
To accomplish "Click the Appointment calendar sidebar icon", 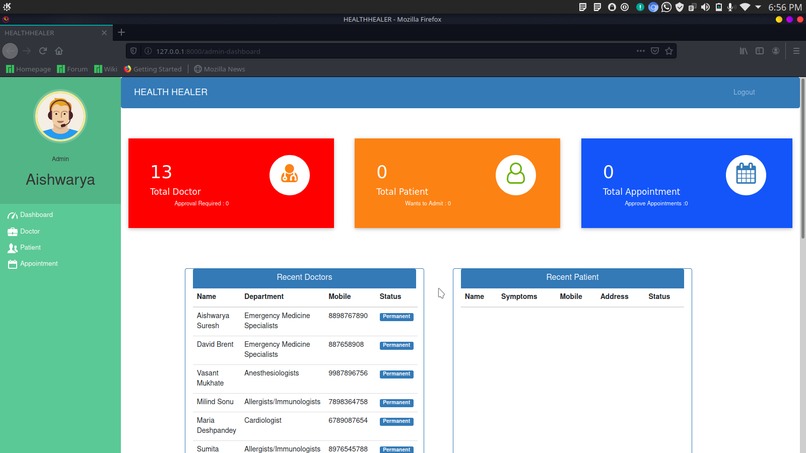I will [x=12, y=264].
